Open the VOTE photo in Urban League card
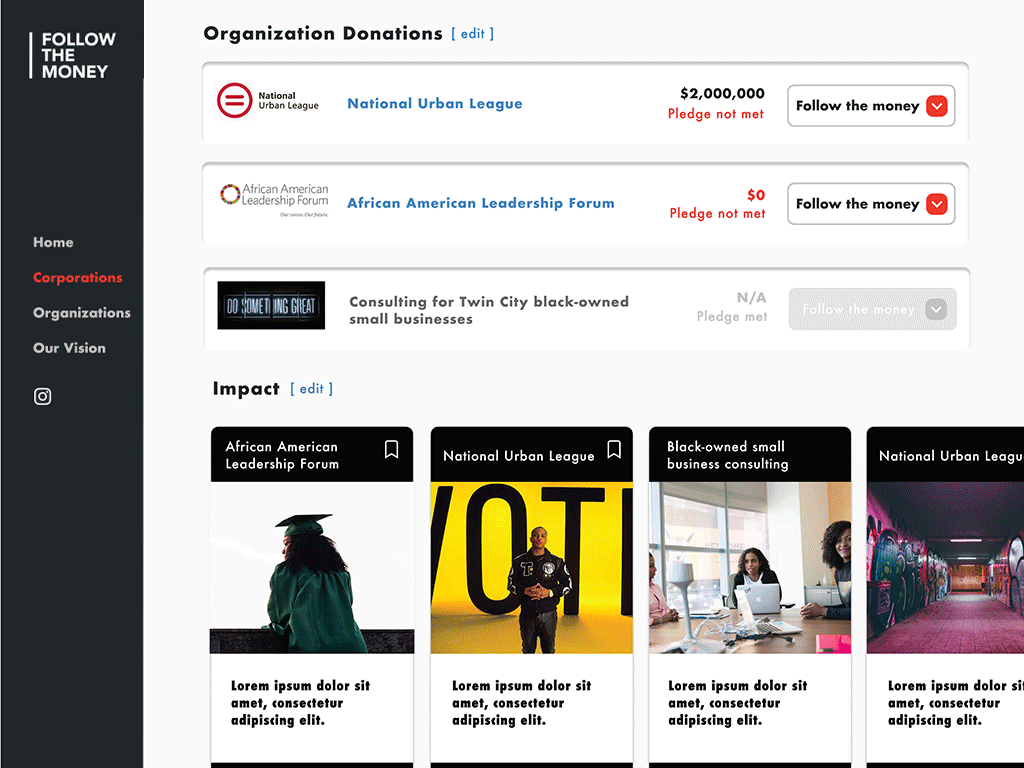 tap(532, 568)
